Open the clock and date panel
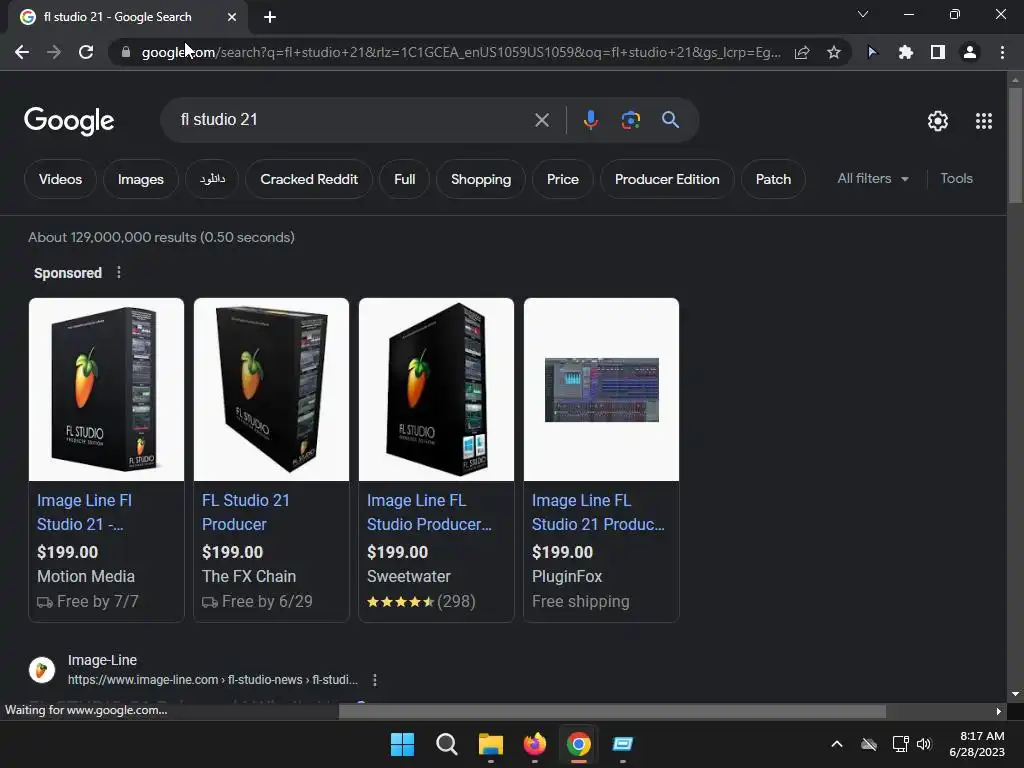1024x768 pixels. point(977,744)
